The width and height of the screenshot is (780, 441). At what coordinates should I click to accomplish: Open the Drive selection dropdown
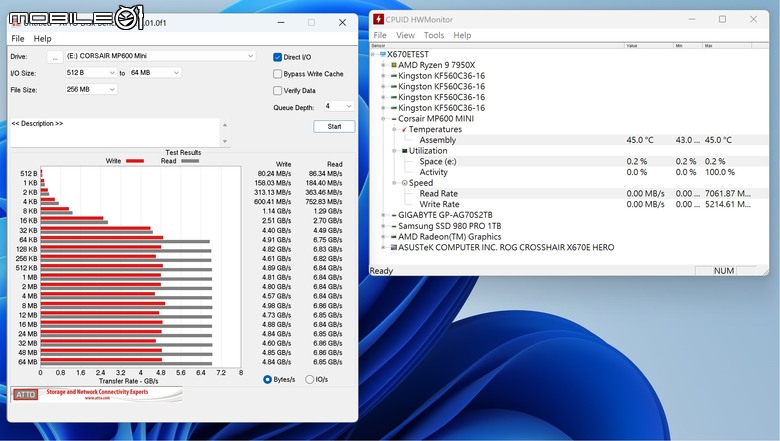click(x=161, y=56)
